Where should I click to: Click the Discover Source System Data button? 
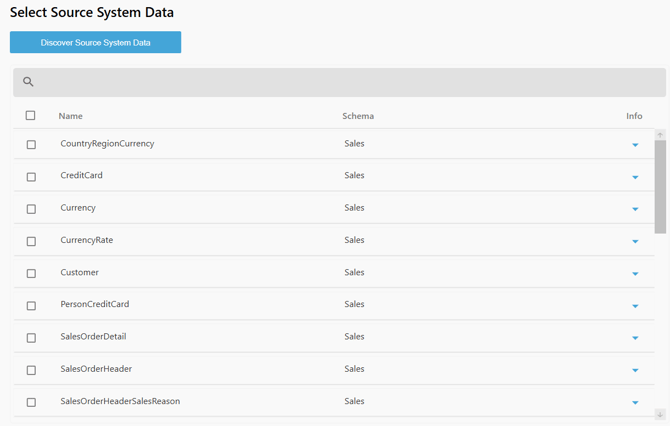(95, 42)
